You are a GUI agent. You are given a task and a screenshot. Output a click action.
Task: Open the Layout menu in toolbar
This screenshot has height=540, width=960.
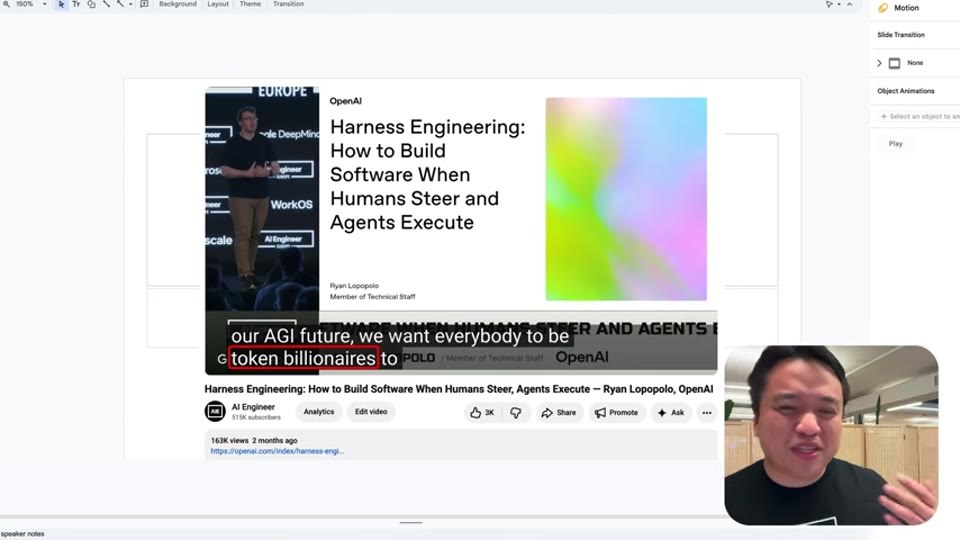click(218, 4)
